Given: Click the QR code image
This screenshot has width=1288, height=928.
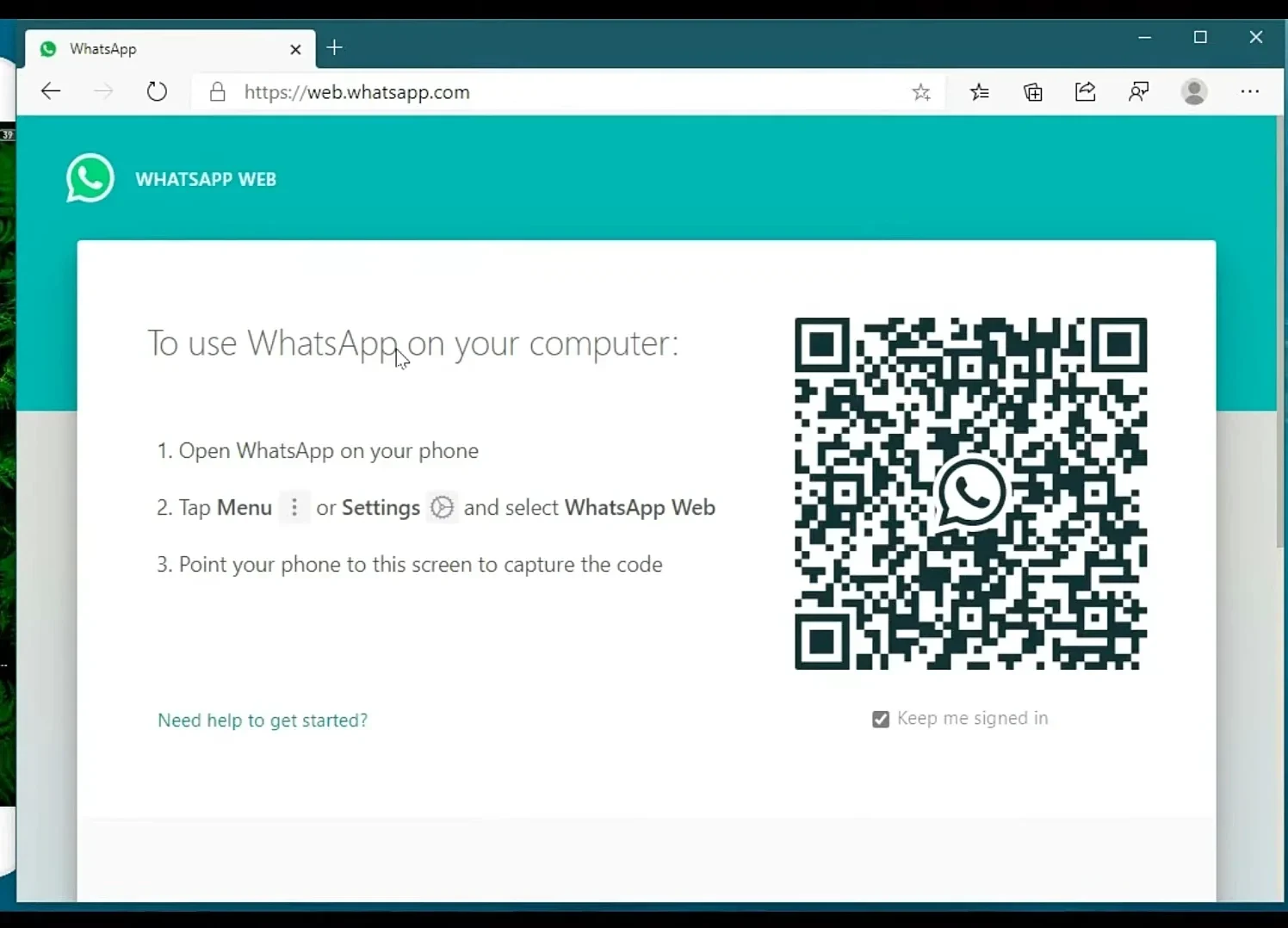Looking at the screenshot, I should pyautogui.click(x=971, y=493).
